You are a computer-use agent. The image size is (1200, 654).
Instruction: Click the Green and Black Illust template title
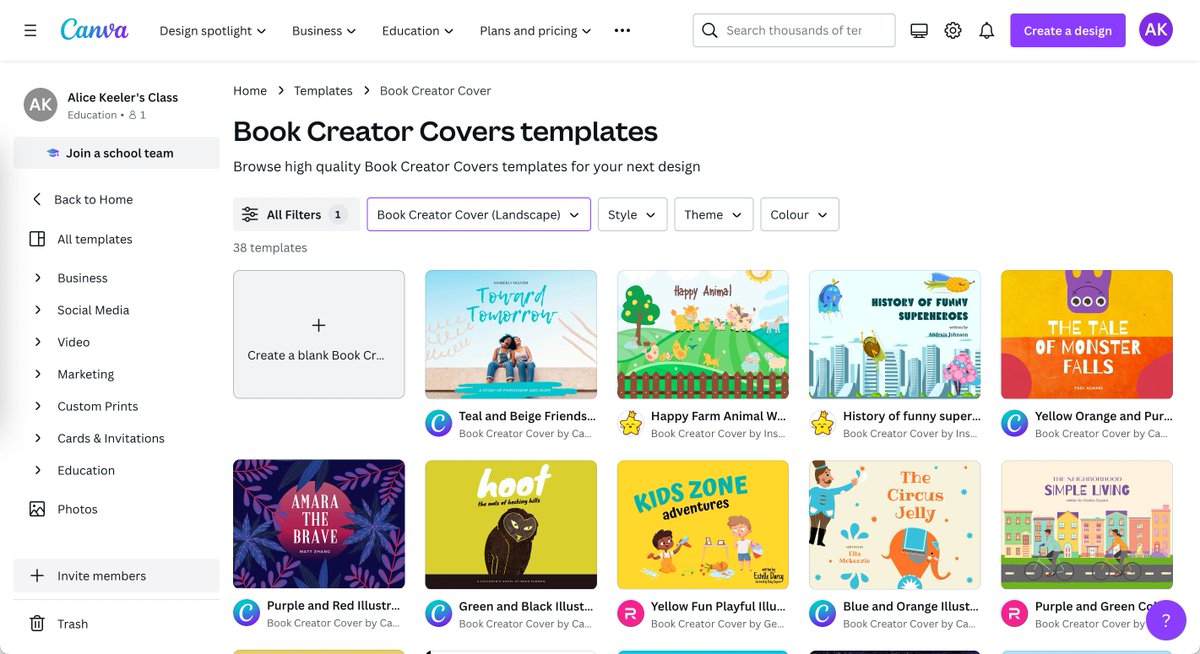[527, 606]
